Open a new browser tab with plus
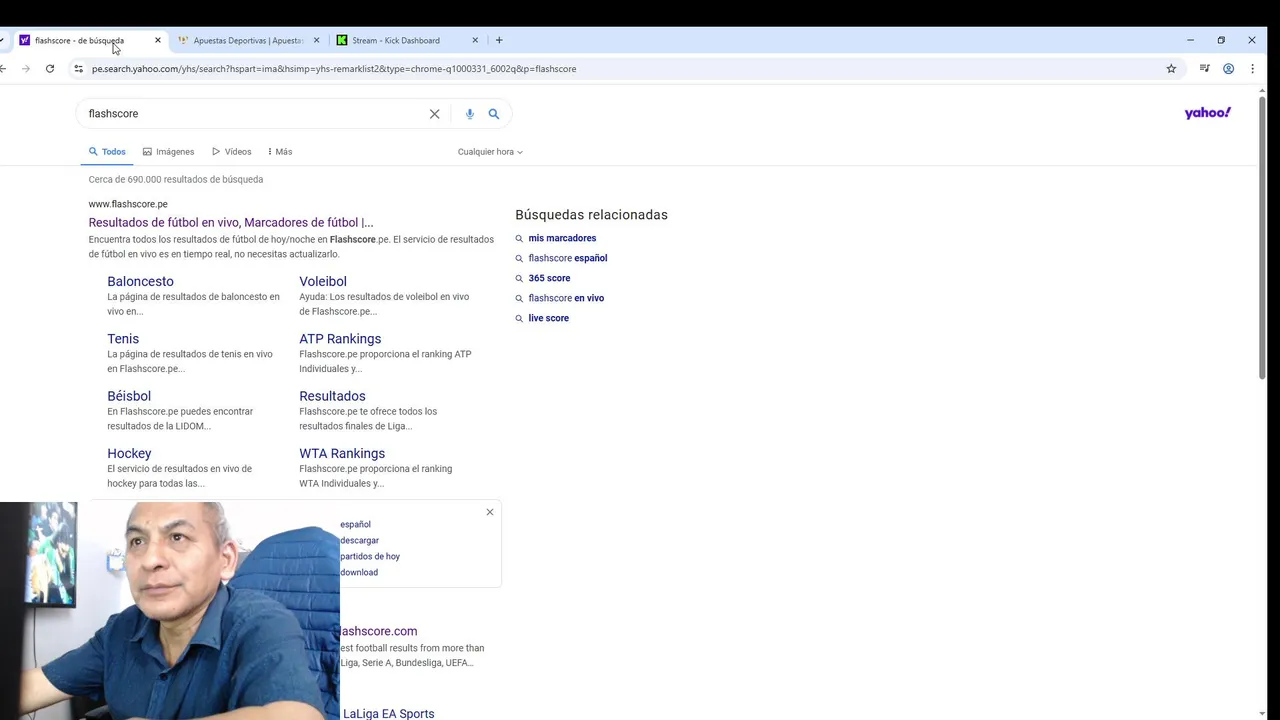The width and height of the screenshot is (1280, 720). click(499, 41)
